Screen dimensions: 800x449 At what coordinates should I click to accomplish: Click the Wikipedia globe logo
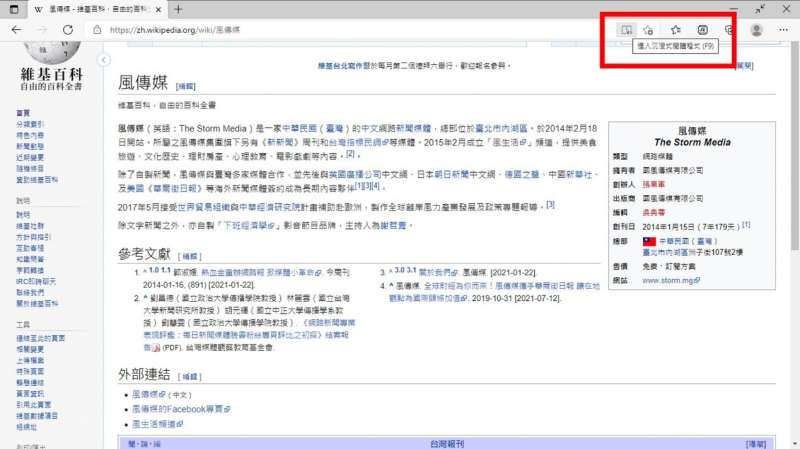tap(52, 53)
